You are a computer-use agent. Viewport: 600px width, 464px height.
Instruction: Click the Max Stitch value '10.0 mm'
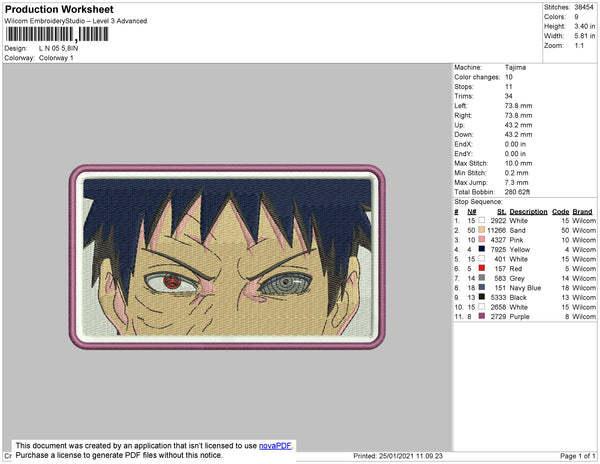point(518,163)
